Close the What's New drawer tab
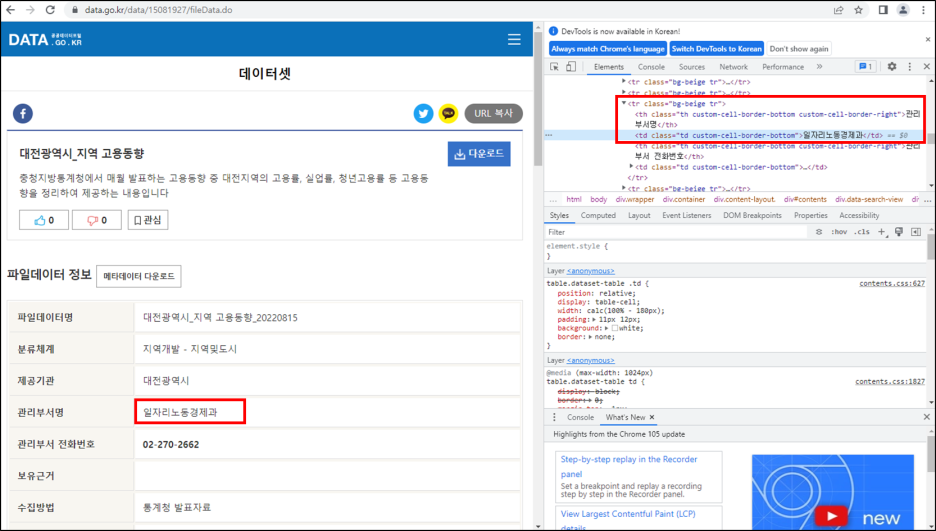This screenshot has width=936, height=531. click(x=652, y=417)
